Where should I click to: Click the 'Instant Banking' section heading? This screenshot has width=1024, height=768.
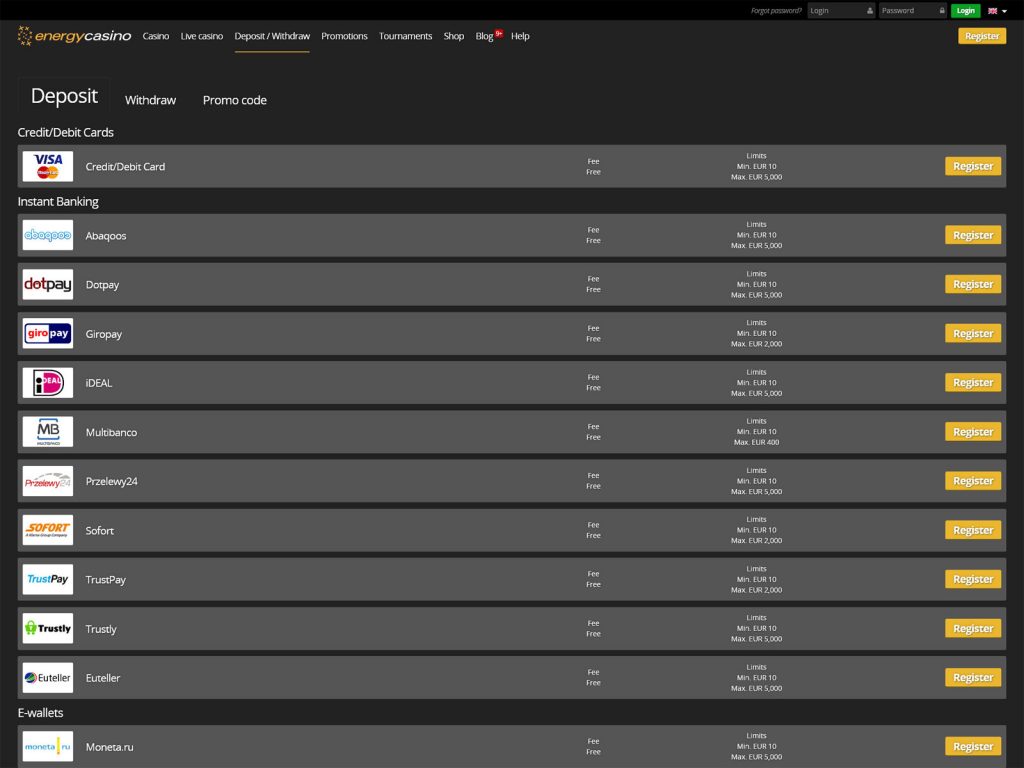pyautogui.click(x=58, y=201)
